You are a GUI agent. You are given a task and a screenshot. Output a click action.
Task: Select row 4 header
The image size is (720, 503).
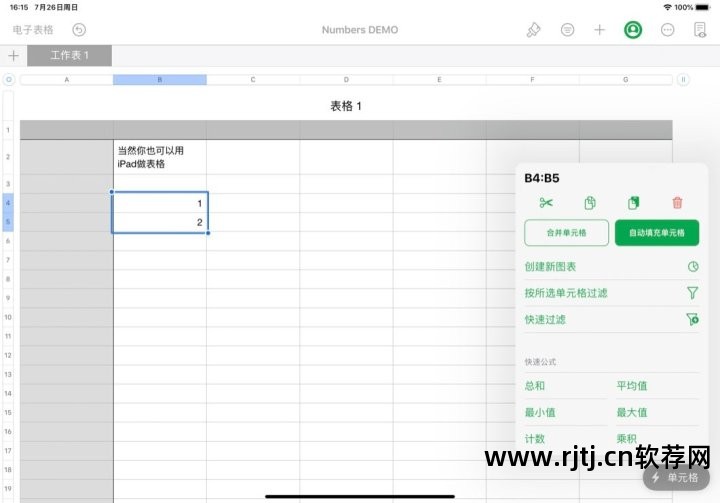(8, 203)
